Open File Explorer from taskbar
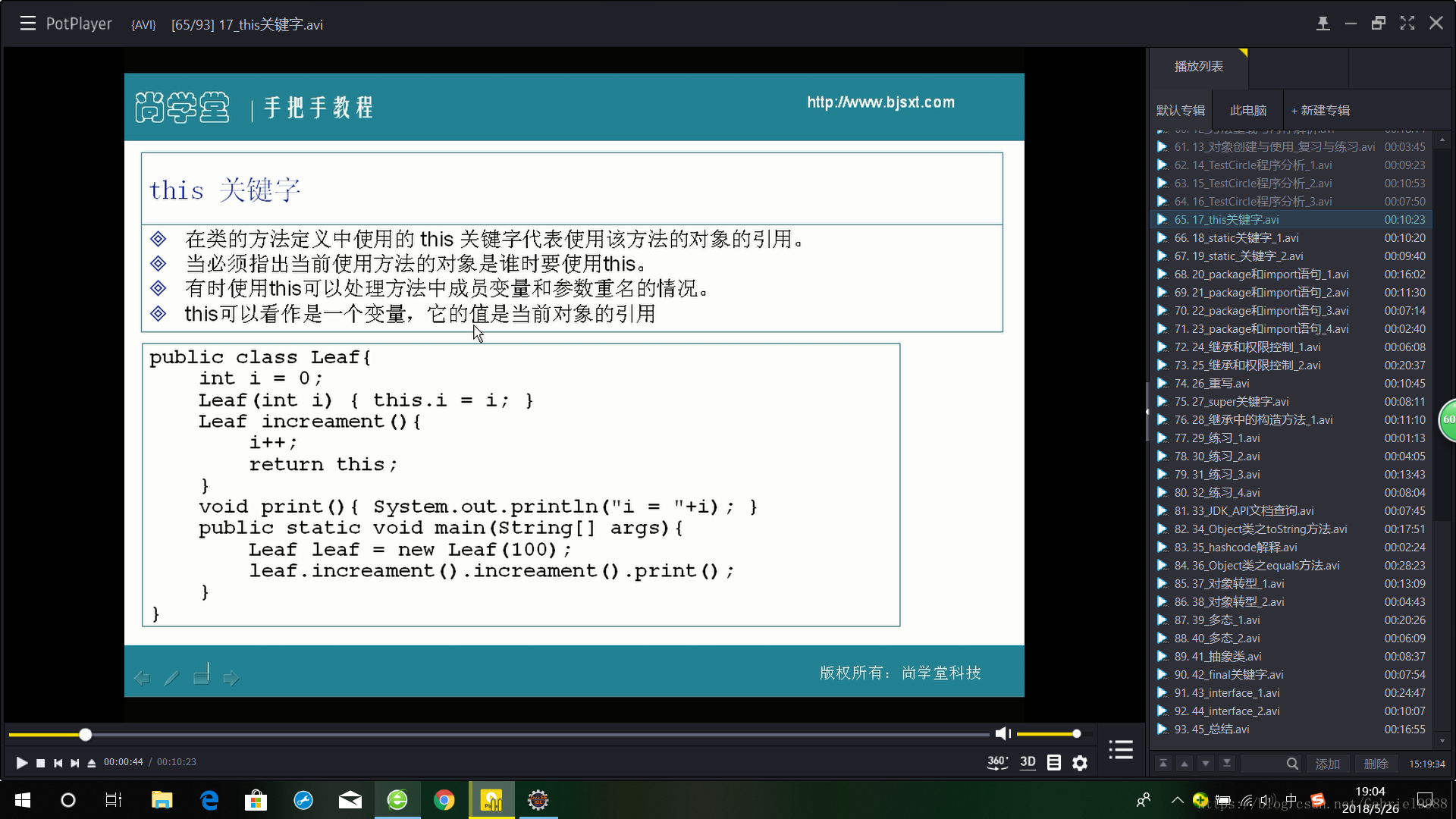Screen dimensions: 1456x819 (162, 800)
